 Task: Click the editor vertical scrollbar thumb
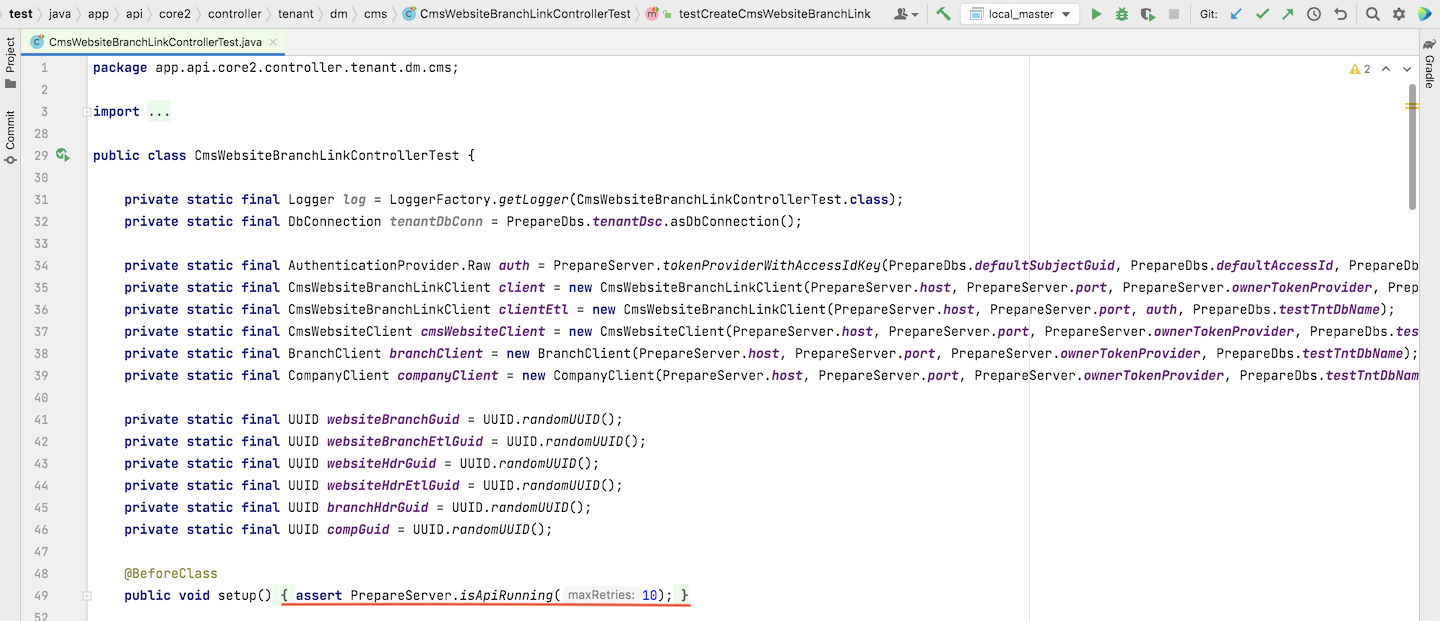pos(1412,147)
